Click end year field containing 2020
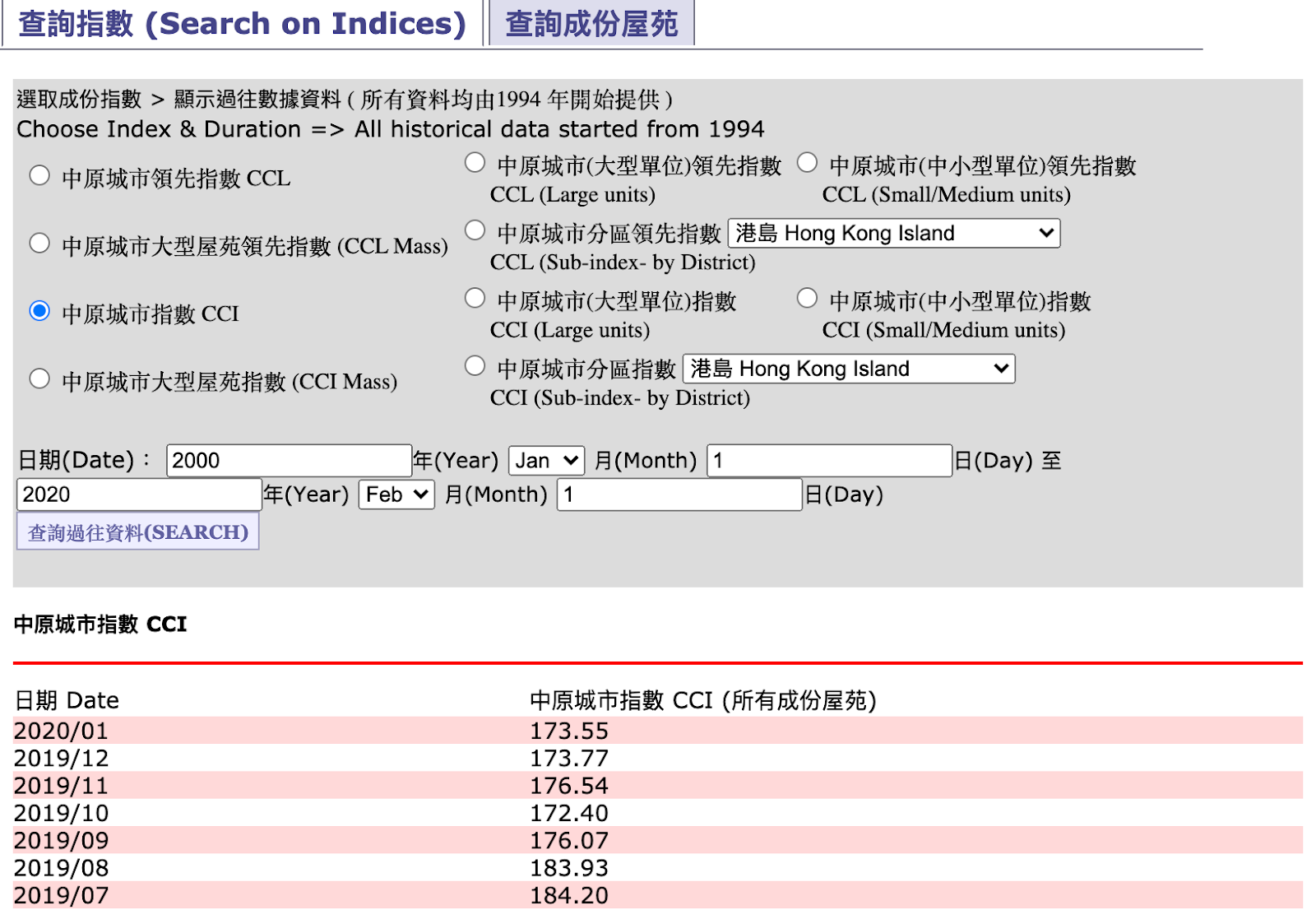This screenshot has width=1316, height=910. pos(139,494)
